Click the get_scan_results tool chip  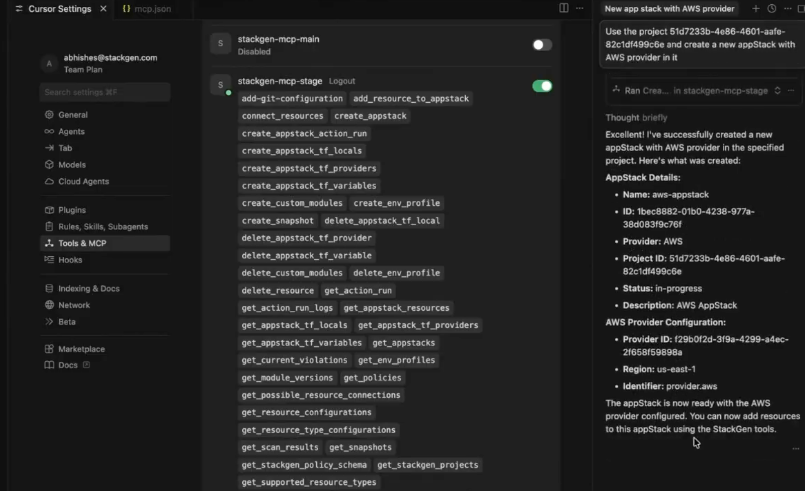[x=280, y=448]
